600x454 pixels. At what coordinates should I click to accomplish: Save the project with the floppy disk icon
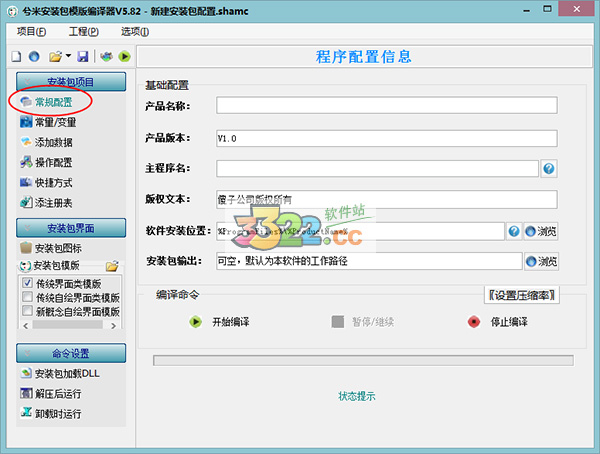83,57
